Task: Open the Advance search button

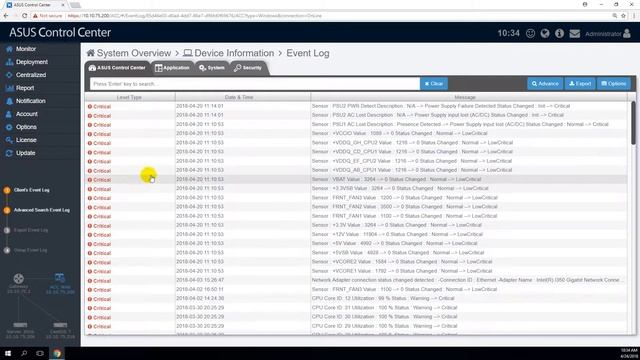Action: point(545,84)
